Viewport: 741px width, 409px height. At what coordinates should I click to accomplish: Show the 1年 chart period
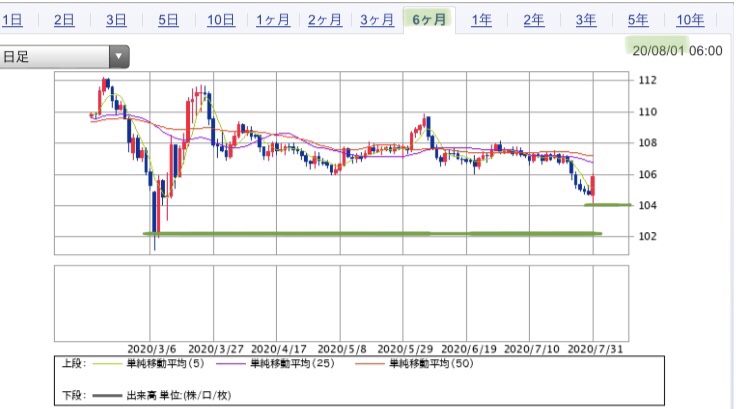[482, 20]
